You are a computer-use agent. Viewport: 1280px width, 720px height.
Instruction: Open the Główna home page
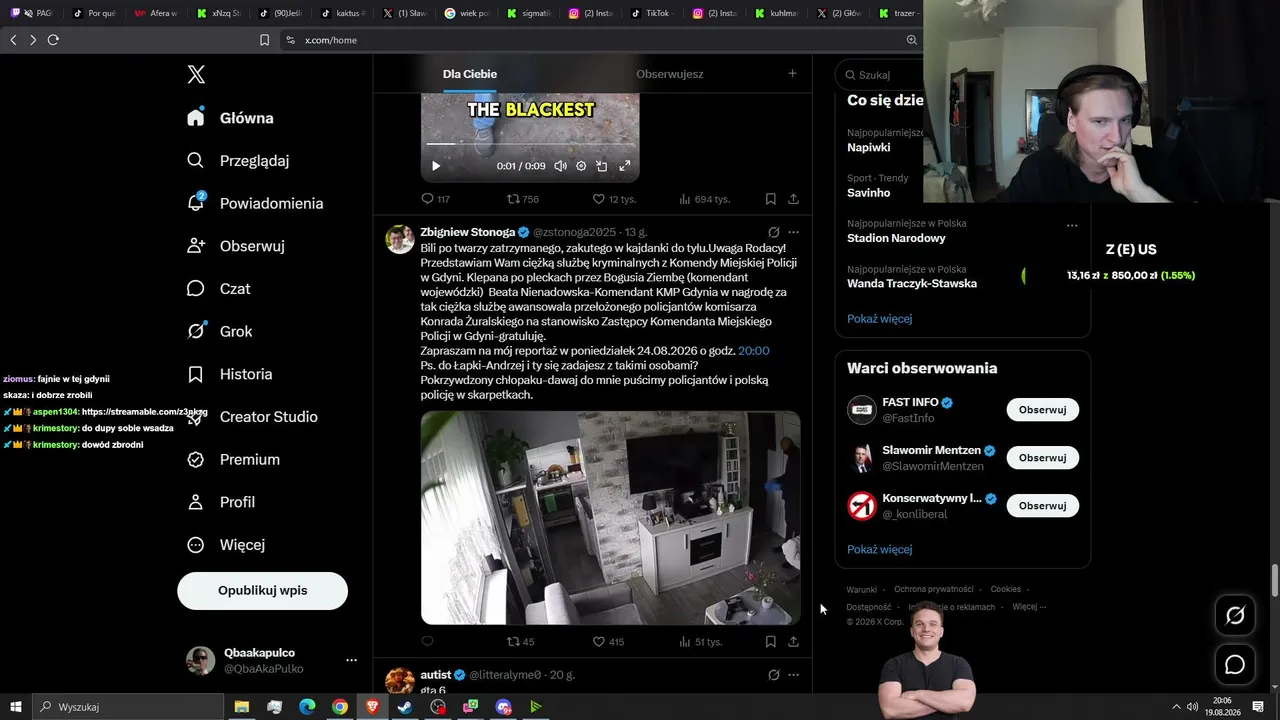[x=231, y=118]
